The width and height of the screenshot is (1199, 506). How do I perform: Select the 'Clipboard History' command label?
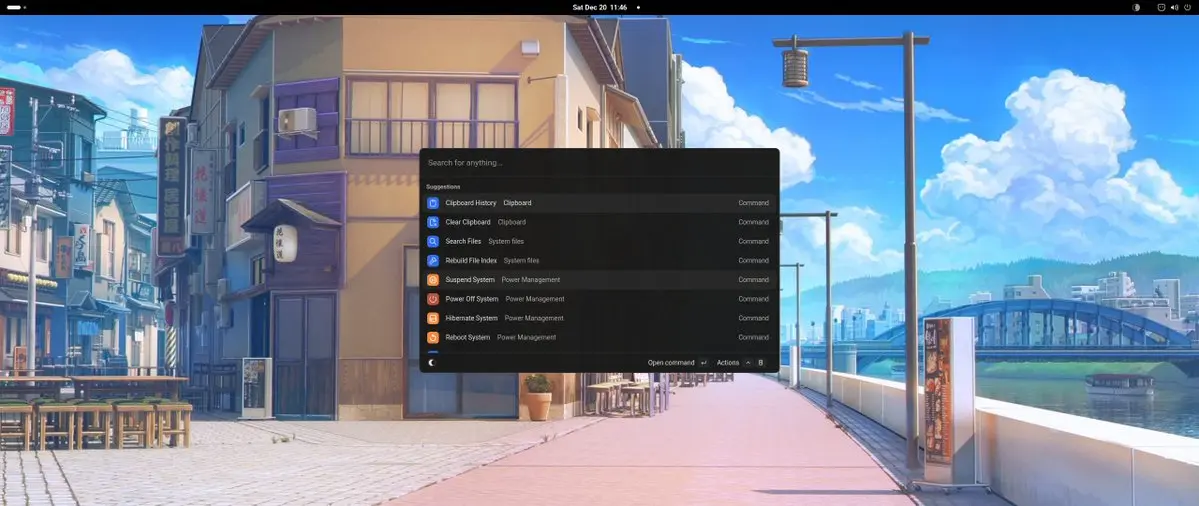[471, 203]
